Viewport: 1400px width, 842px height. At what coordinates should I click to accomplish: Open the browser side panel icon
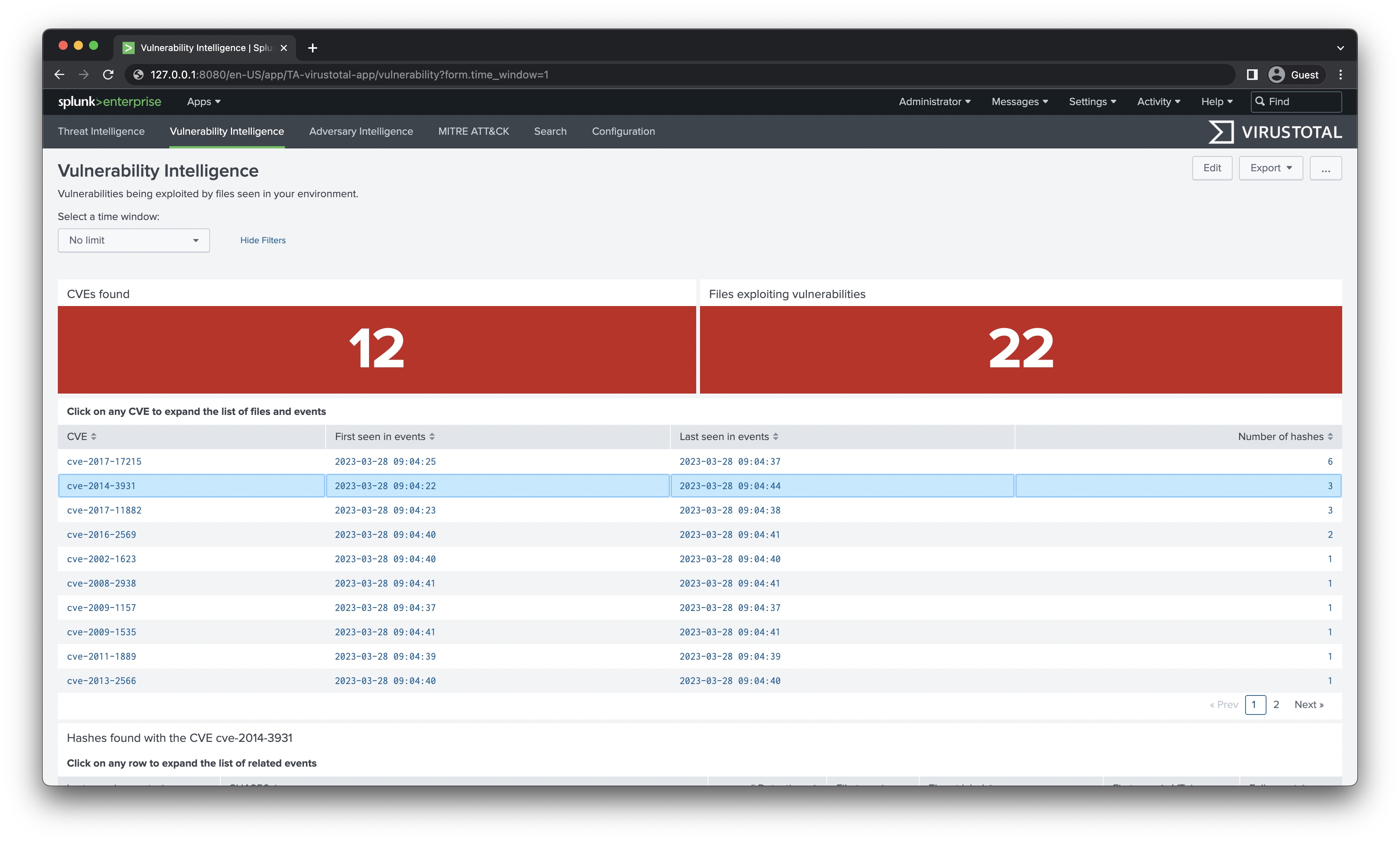[1251, 74]
